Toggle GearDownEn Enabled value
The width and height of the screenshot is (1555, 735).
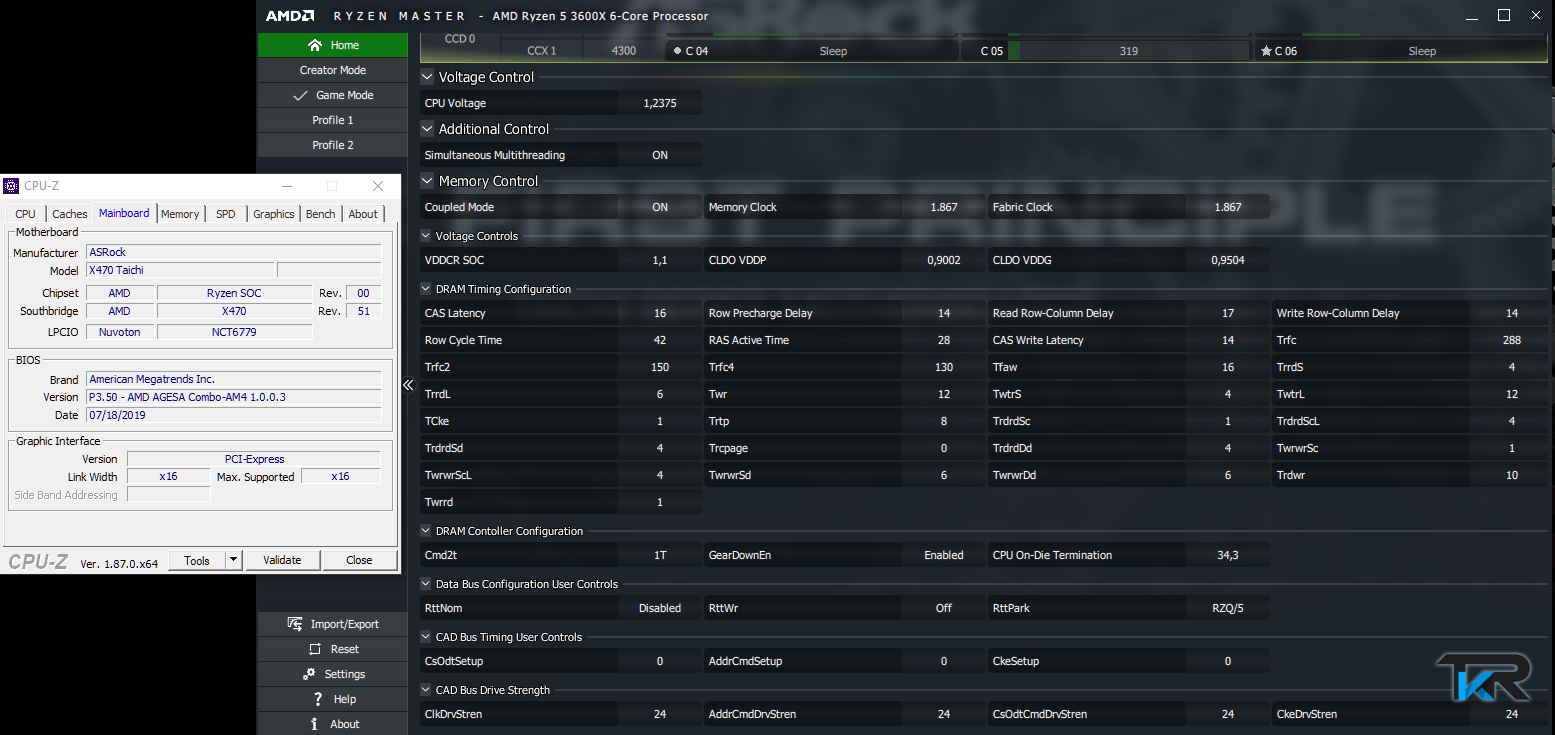944,555
